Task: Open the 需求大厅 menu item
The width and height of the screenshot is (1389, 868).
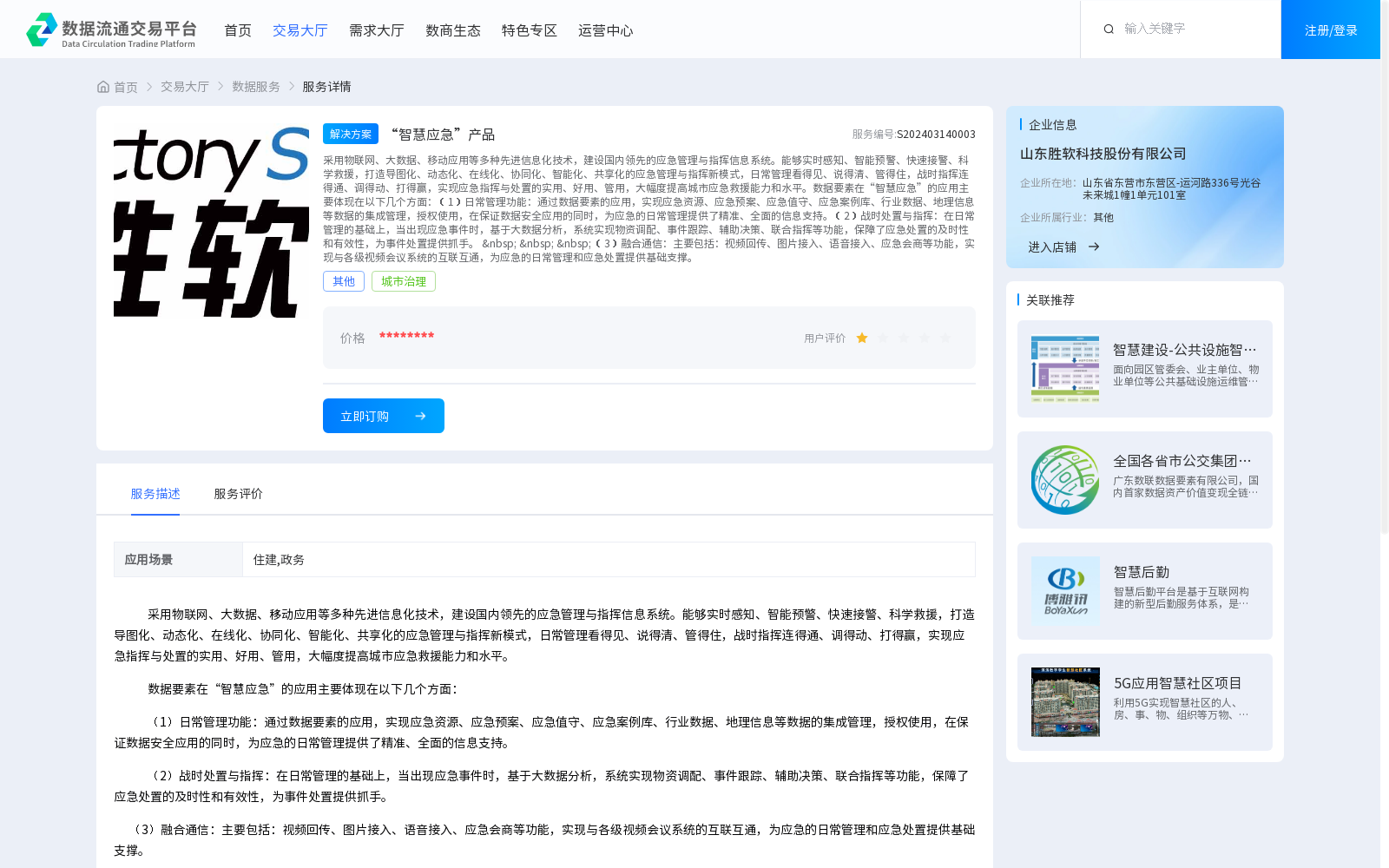Action: pyautogui.click(x=377, y=30)
